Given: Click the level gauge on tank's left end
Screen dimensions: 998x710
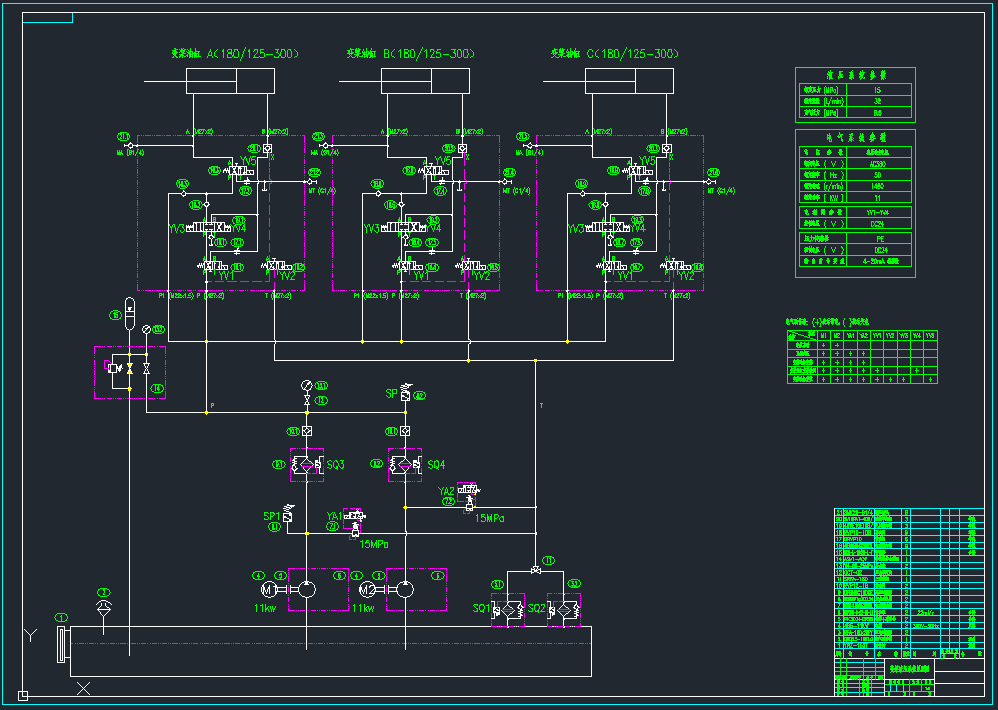Looking at the screenshot, I should (61, 644).
